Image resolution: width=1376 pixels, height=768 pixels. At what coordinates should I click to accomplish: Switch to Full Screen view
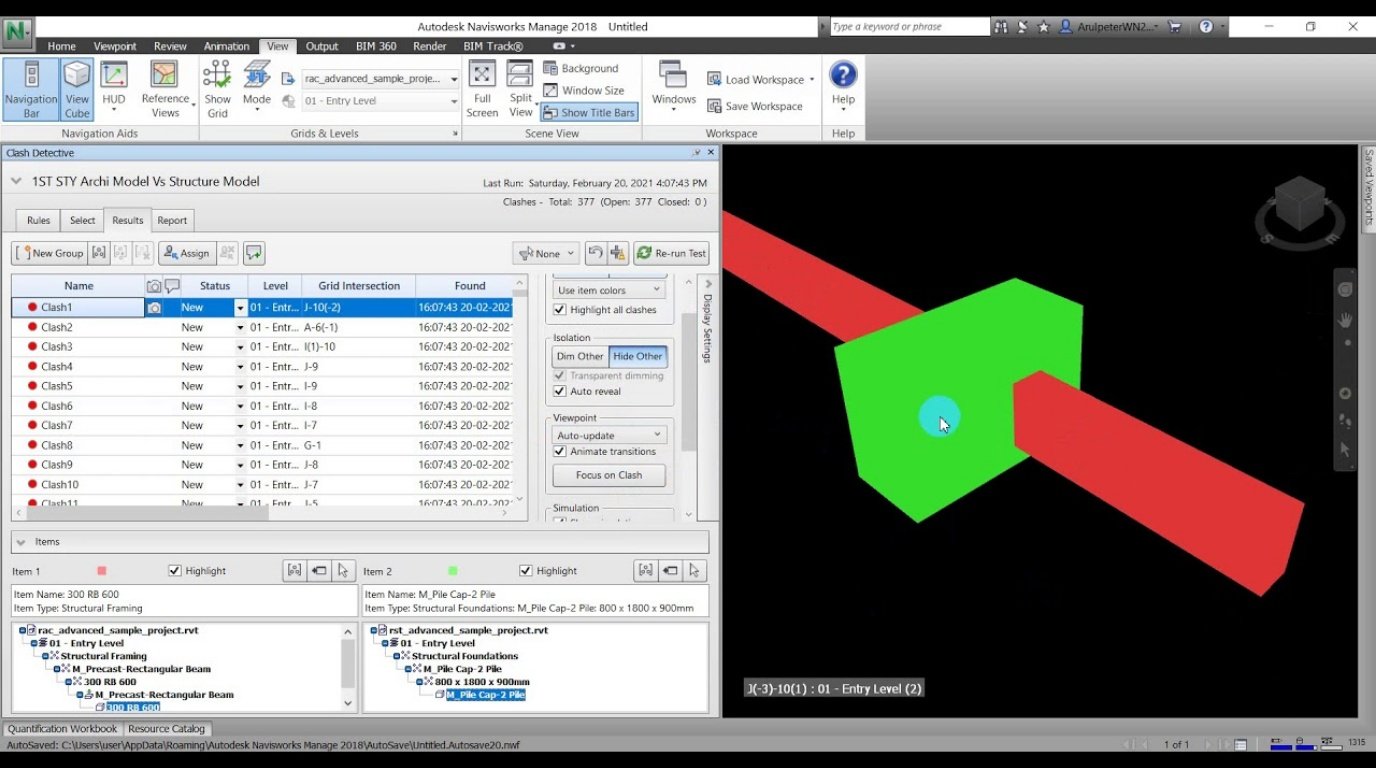click(x=482, y=89)
